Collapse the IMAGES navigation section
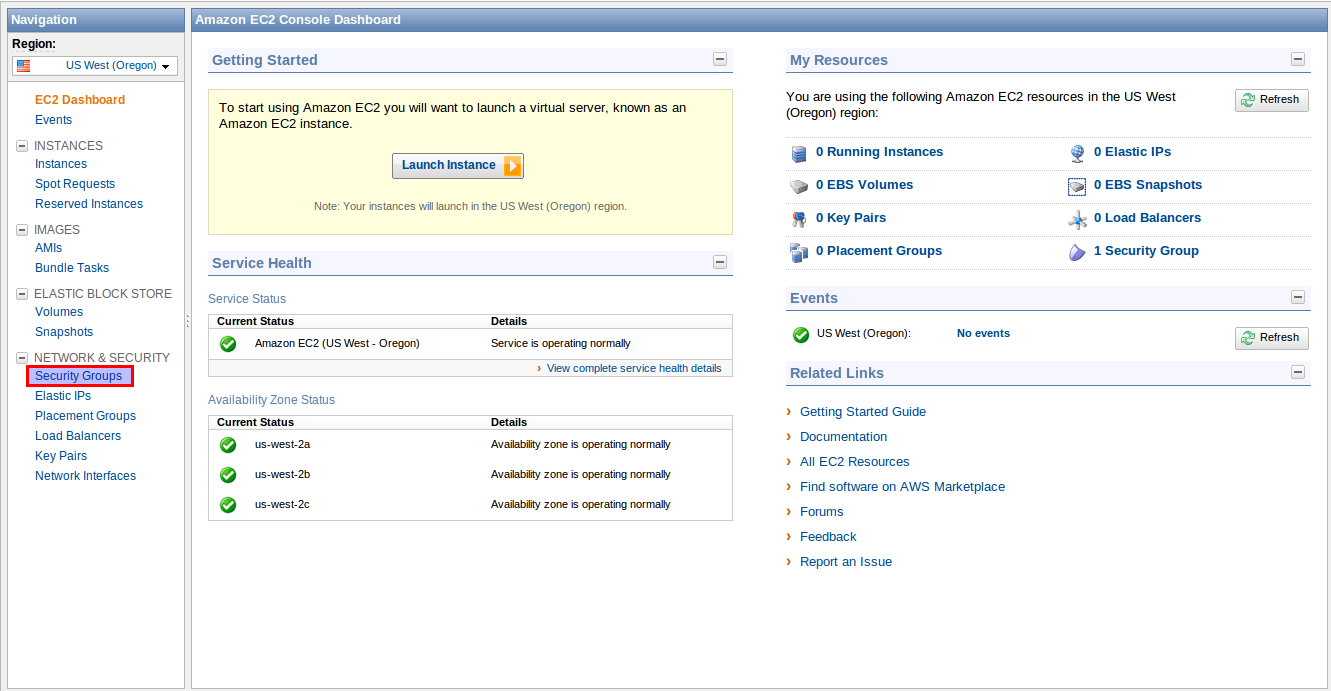This screenshot has height=691, width=1331. pyautogui.click(x=22, y=230)
